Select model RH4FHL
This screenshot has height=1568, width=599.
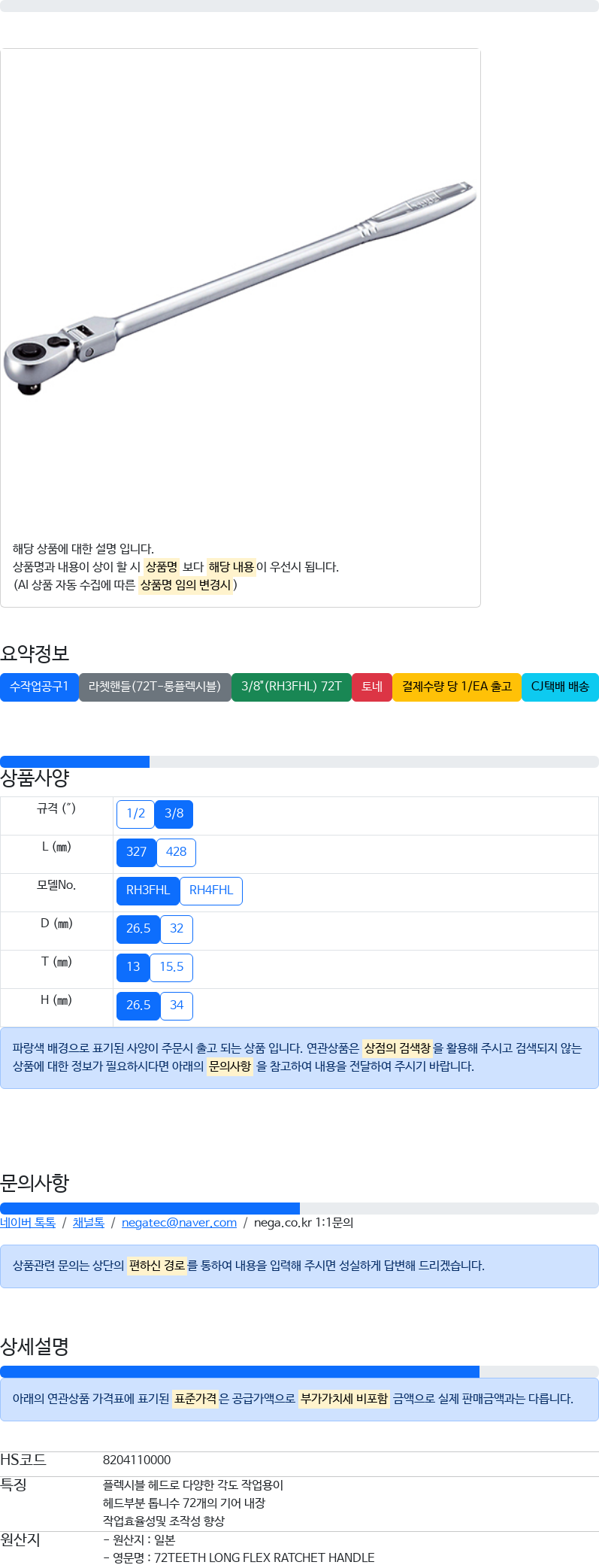[210, 890]
